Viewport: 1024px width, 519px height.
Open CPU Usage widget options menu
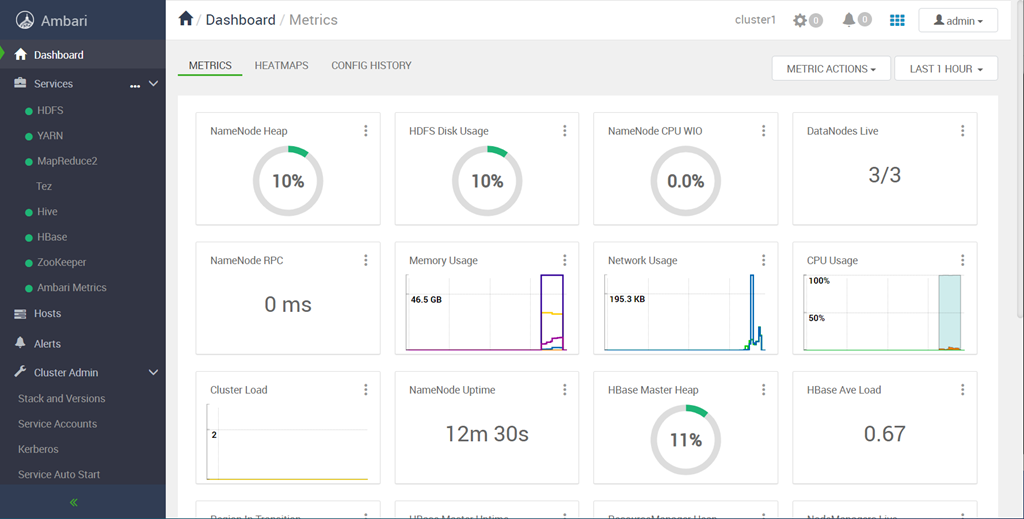[x=963, y=260]
